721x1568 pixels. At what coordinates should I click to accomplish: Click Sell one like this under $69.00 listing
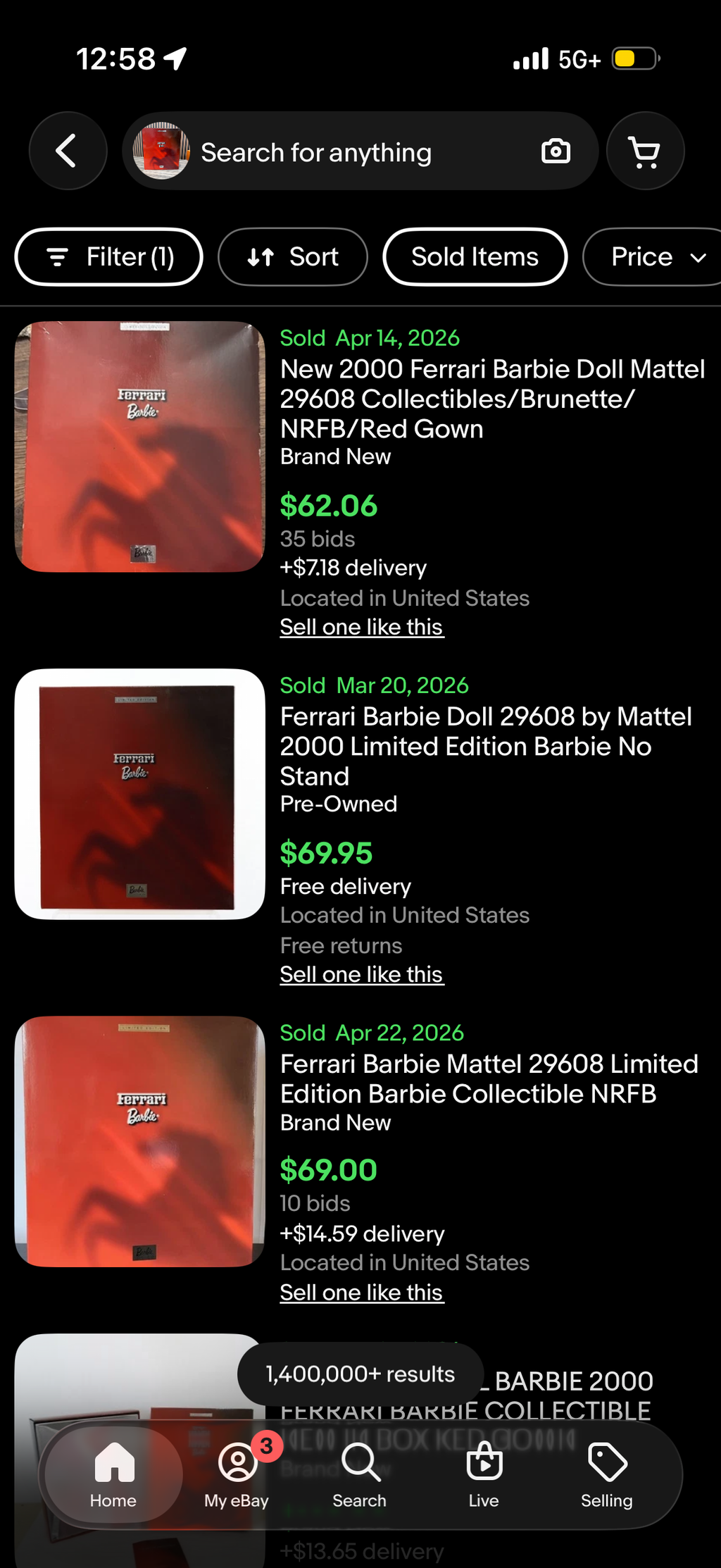tap(362, 1293)
